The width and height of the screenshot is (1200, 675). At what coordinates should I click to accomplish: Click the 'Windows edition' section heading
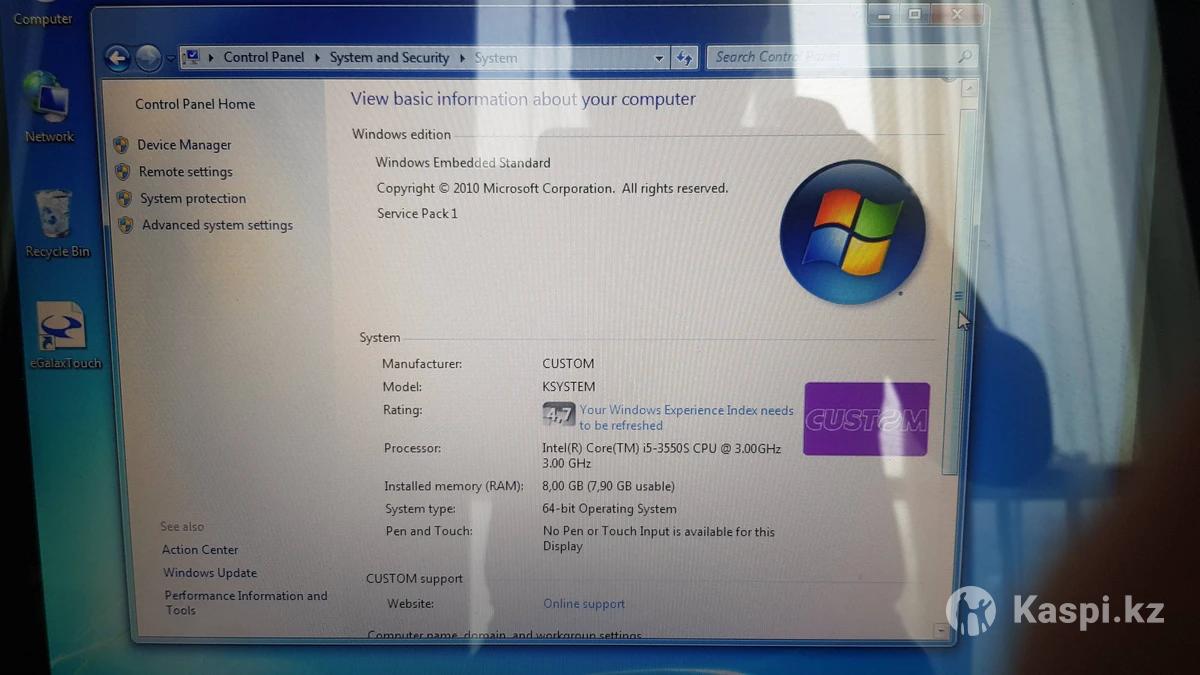pos(401,134)
